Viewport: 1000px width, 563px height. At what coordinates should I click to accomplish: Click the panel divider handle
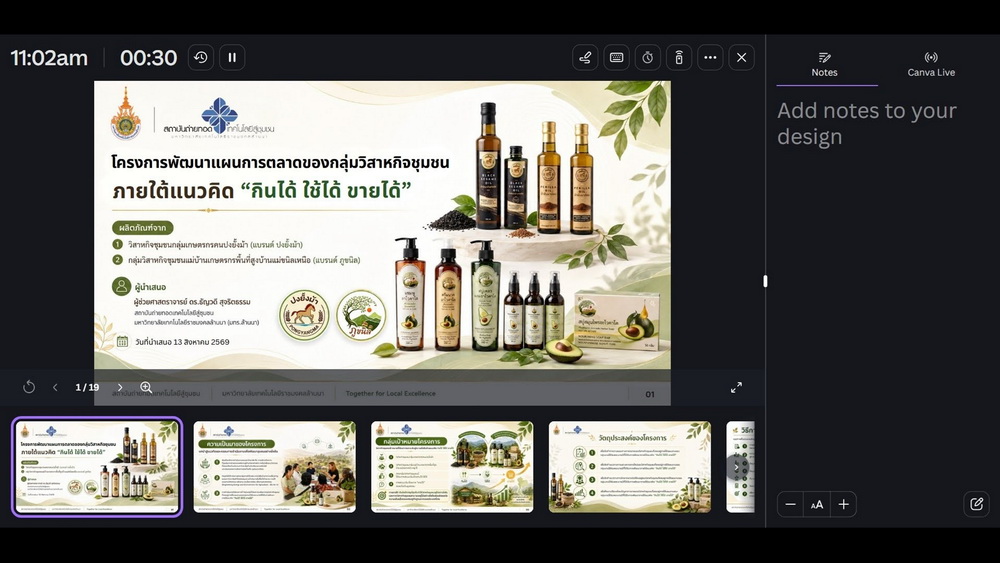pos(765,281)
